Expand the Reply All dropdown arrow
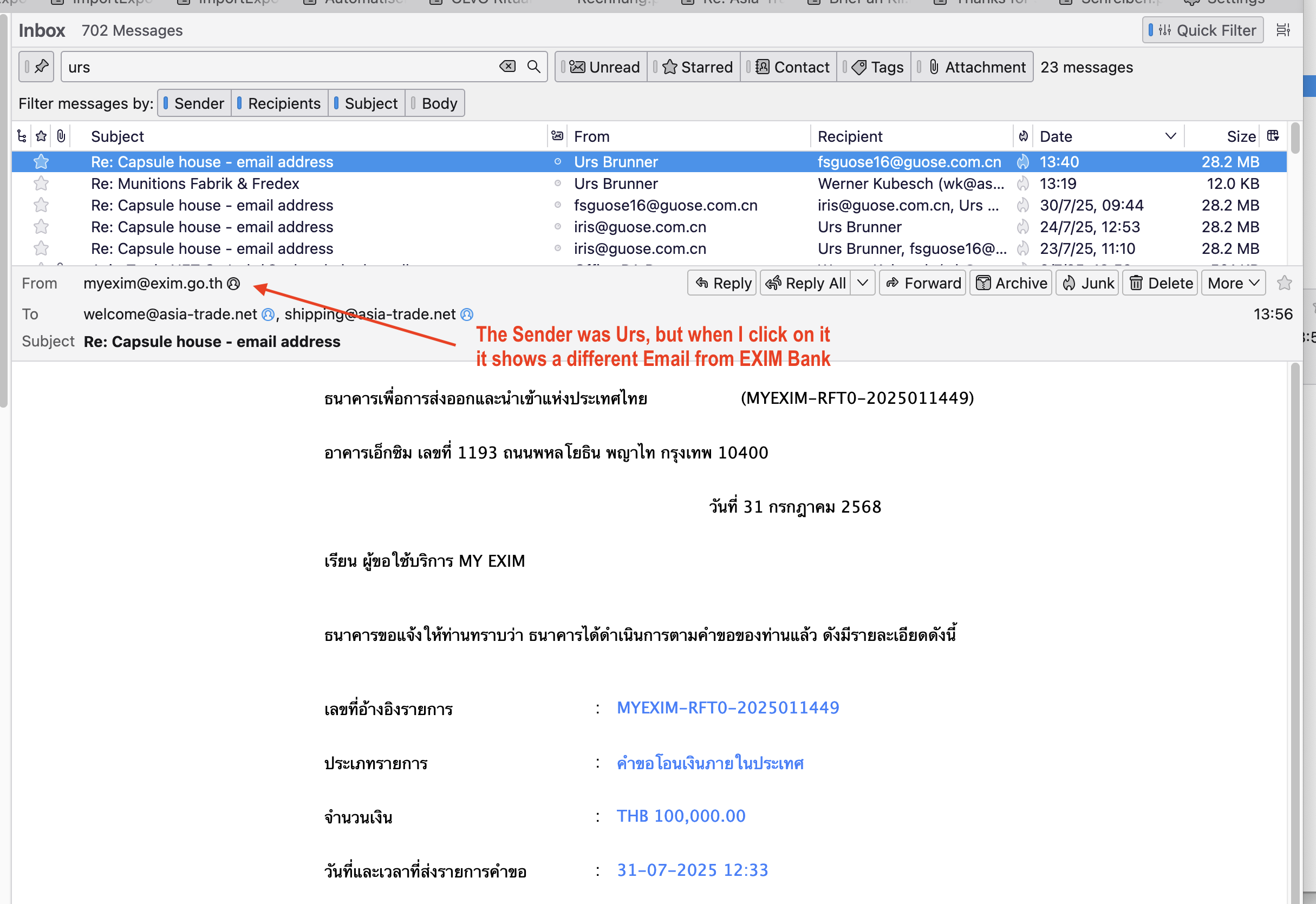The image size is (1316, 904). click(862, 283)
